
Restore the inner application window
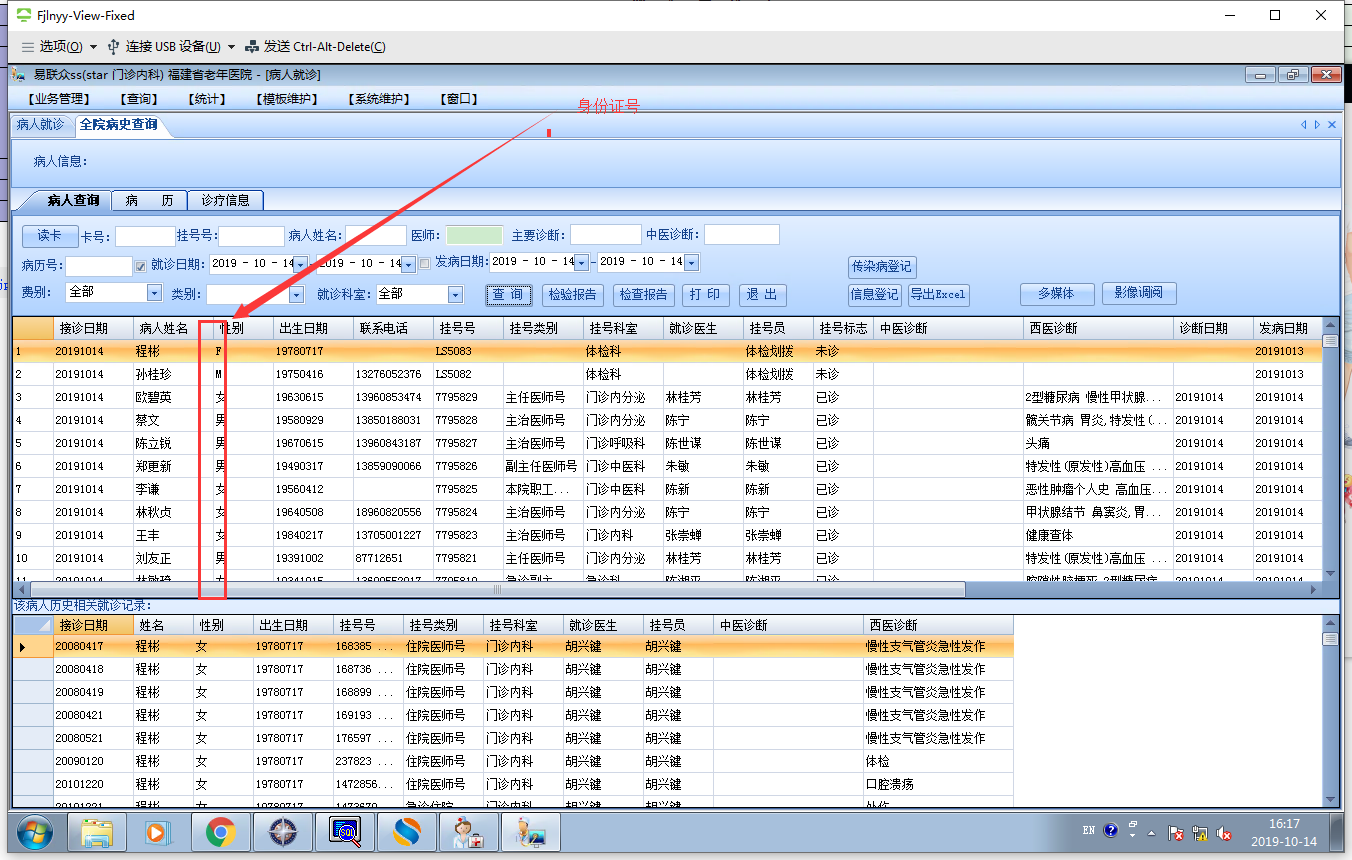coord(1293,75)
